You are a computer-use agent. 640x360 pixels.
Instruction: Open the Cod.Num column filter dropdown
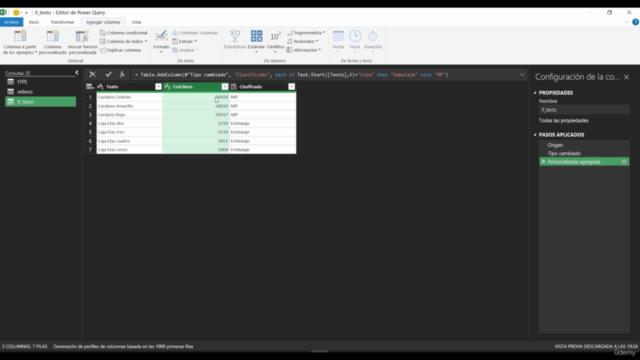click(x=224, y=87)
